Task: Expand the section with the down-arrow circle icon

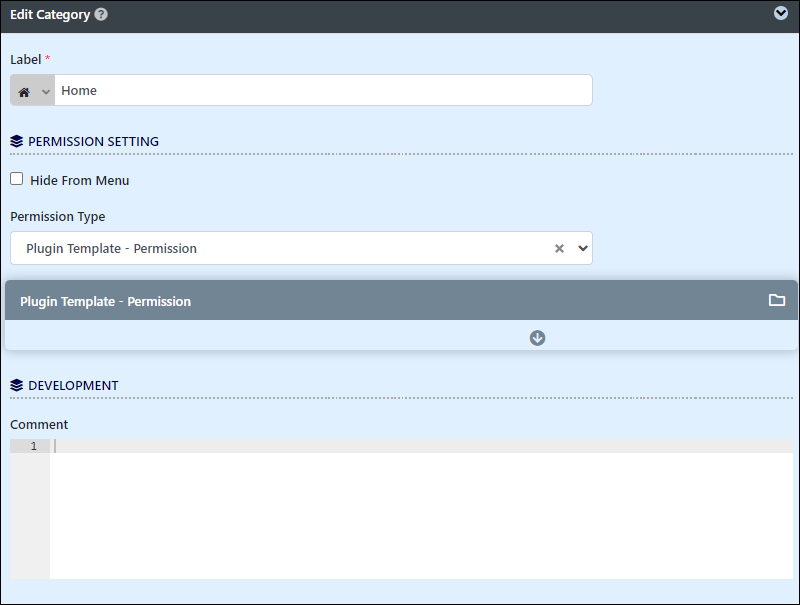Action: click(537, 338)
